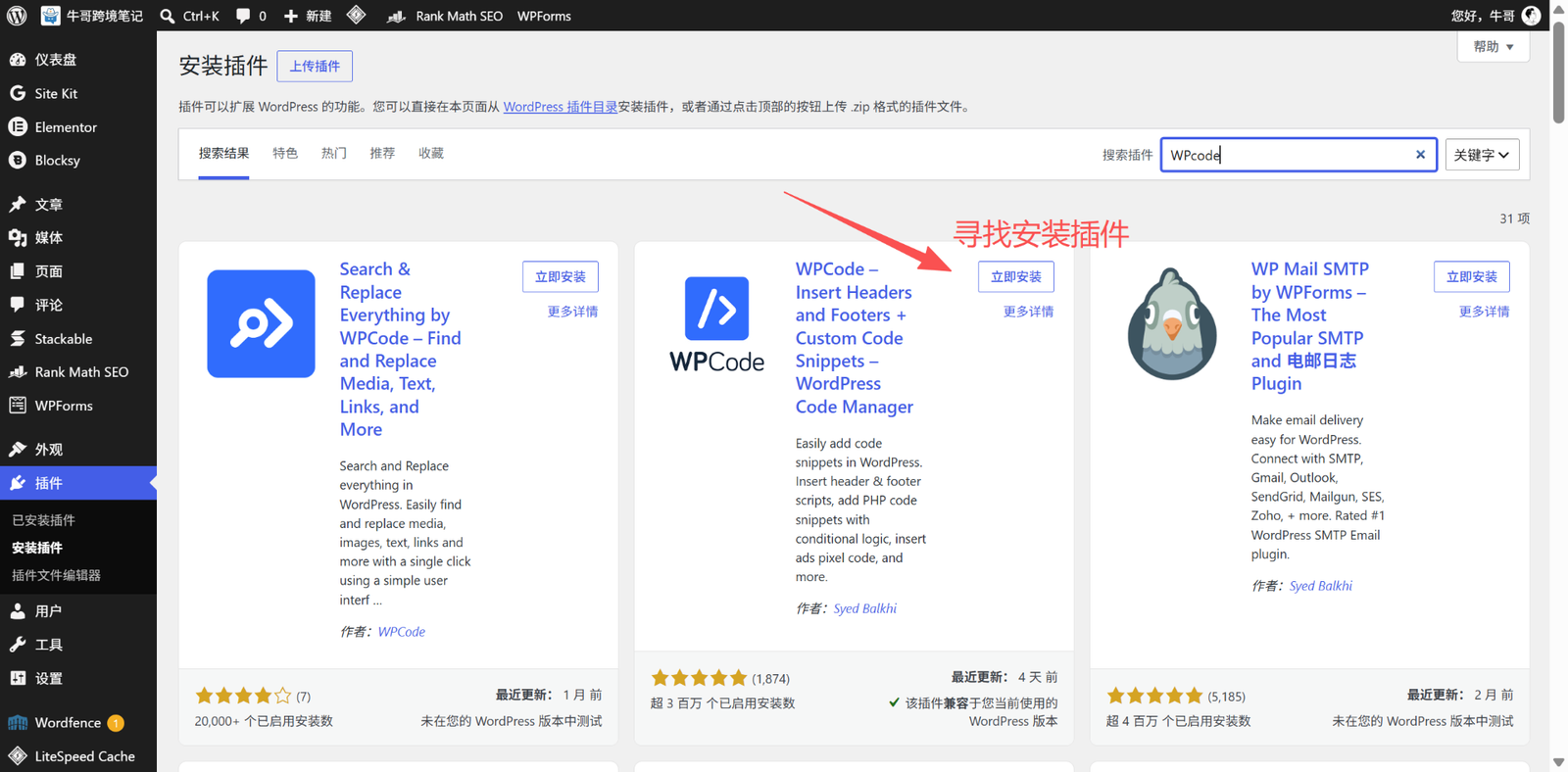Switch to the 特色 tab
The image size is (1568, 772).
pos(285,153)
